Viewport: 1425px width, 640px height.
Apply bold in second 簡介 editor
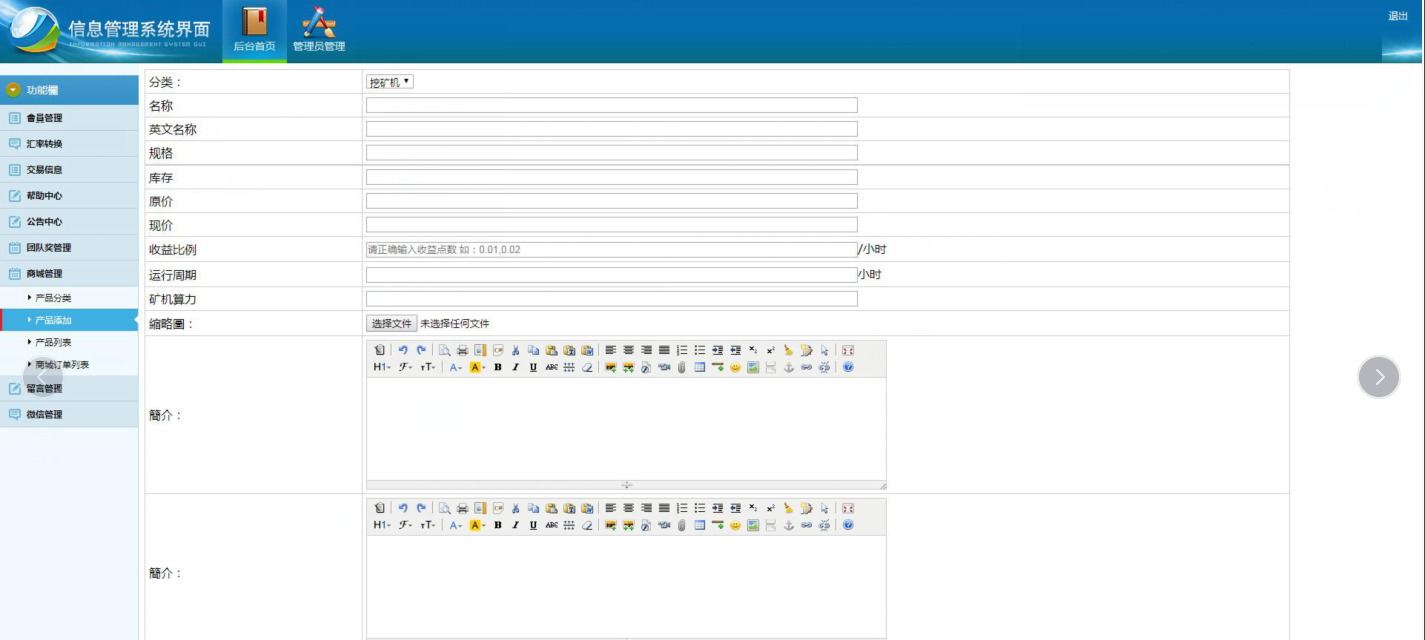(x=498, y=525)
